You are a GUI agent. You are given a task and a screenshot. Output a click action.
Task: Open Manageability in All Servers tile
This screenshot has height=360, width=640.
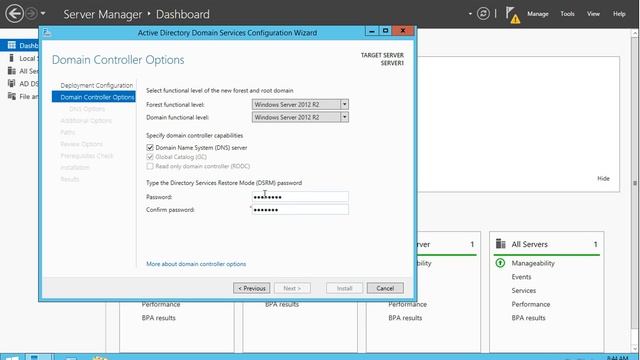point(533,263)
